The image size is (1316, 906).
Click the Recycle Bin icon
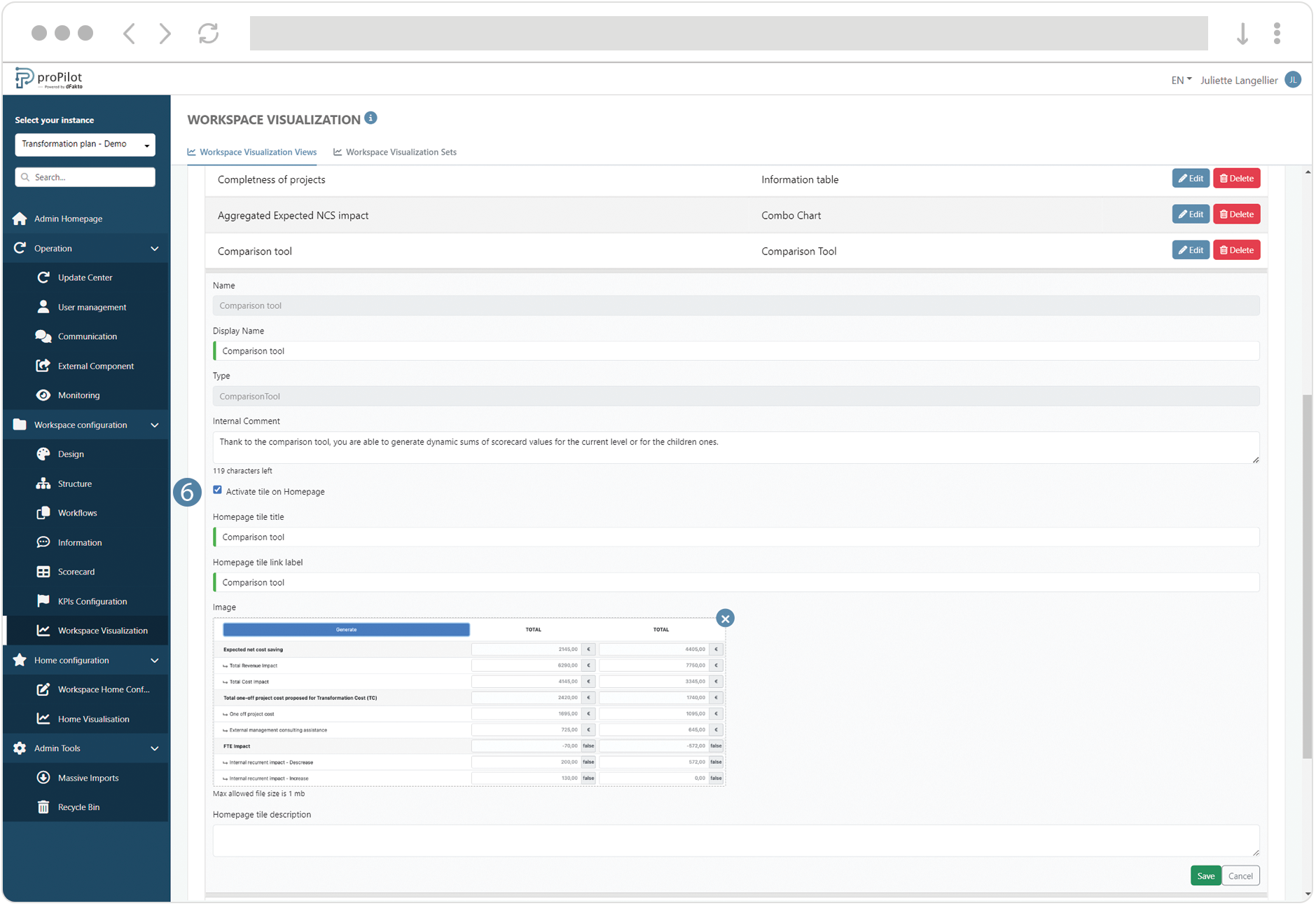pos(43,807)
